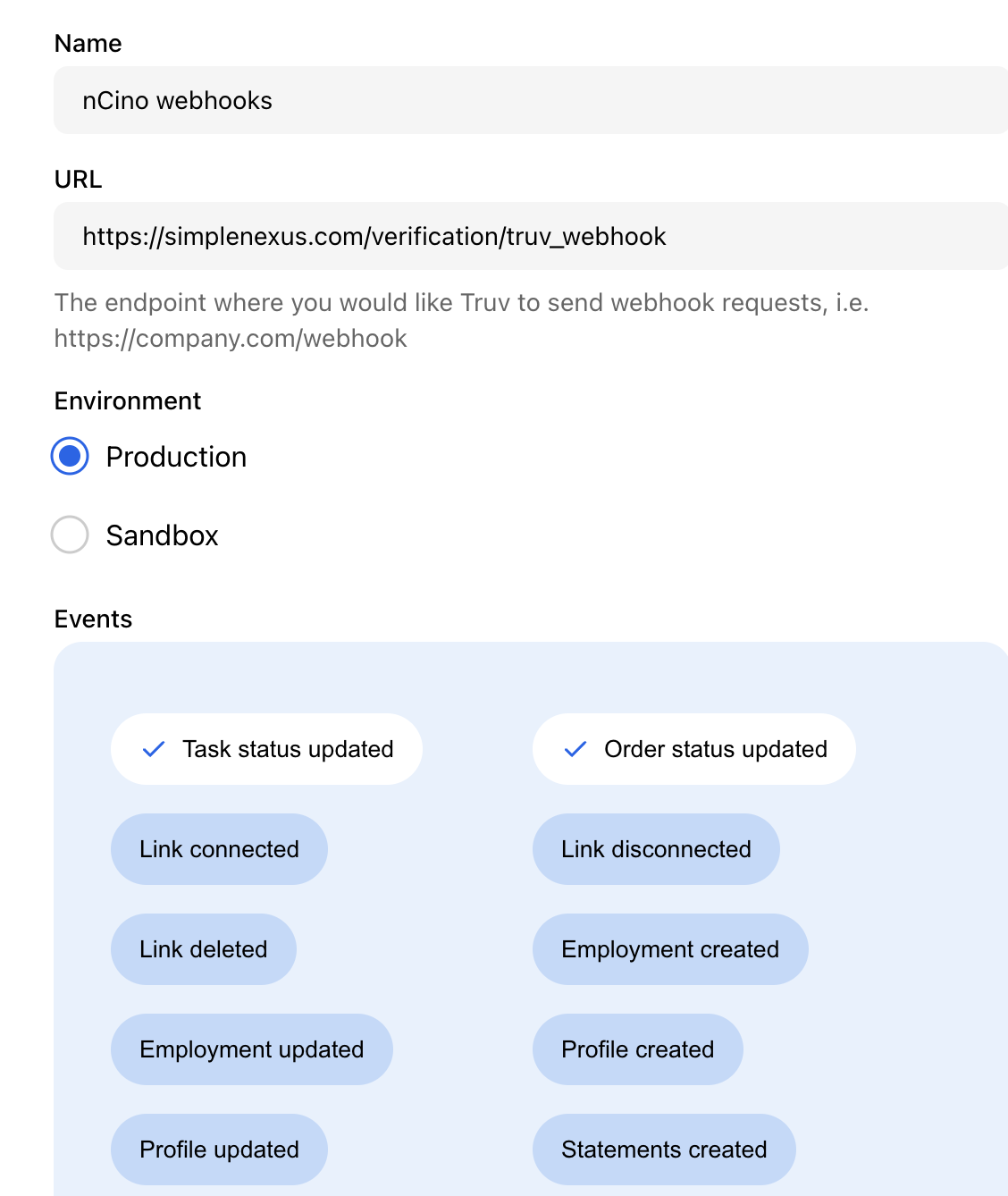Click the webhook endpoint helper text
The width and height of the screenshot is (1008, 1196).
coord(461,320)
